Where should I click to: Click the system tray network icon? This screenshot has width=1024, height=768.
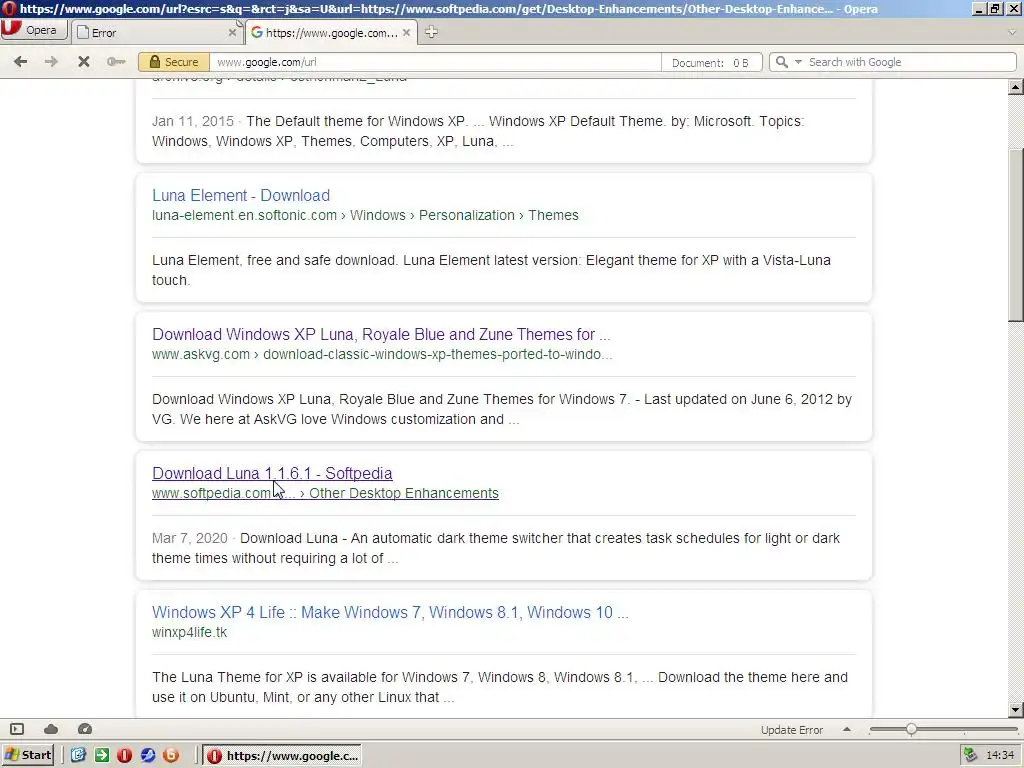(x=970, y=756)
